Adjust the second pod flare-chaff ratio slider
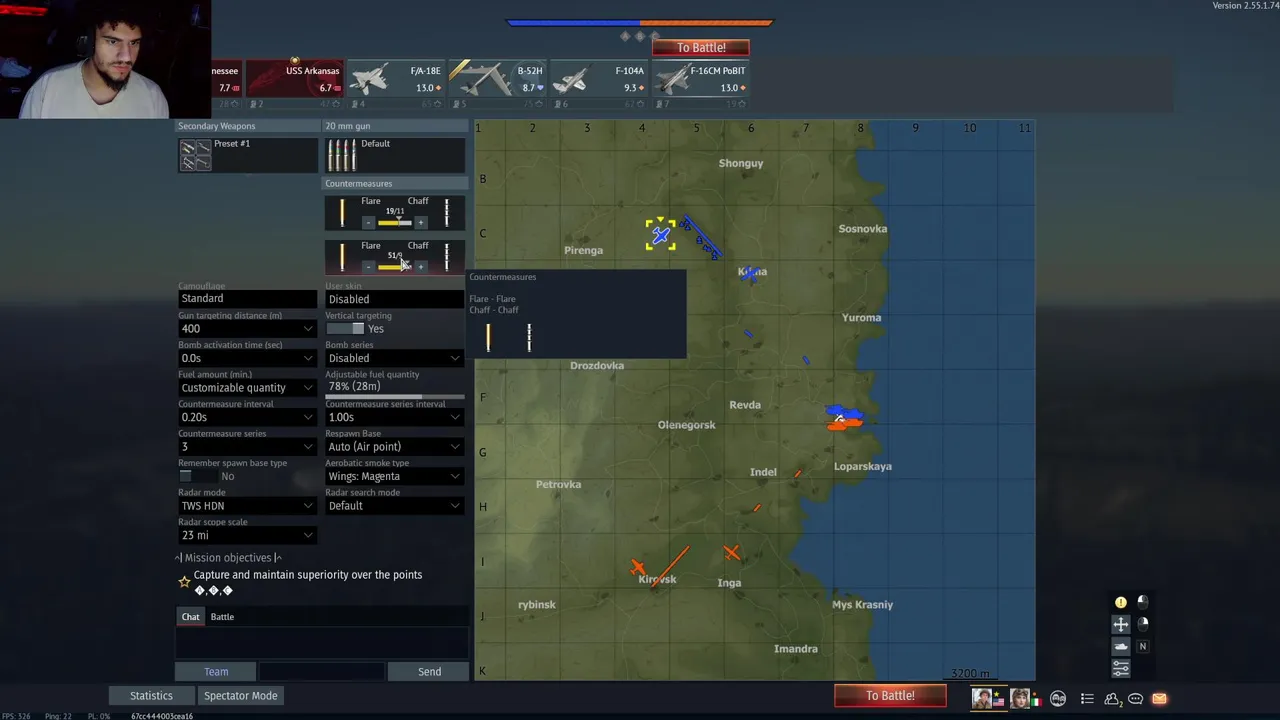This screenshot has width=1280, height=720. [x=394, y=267]
